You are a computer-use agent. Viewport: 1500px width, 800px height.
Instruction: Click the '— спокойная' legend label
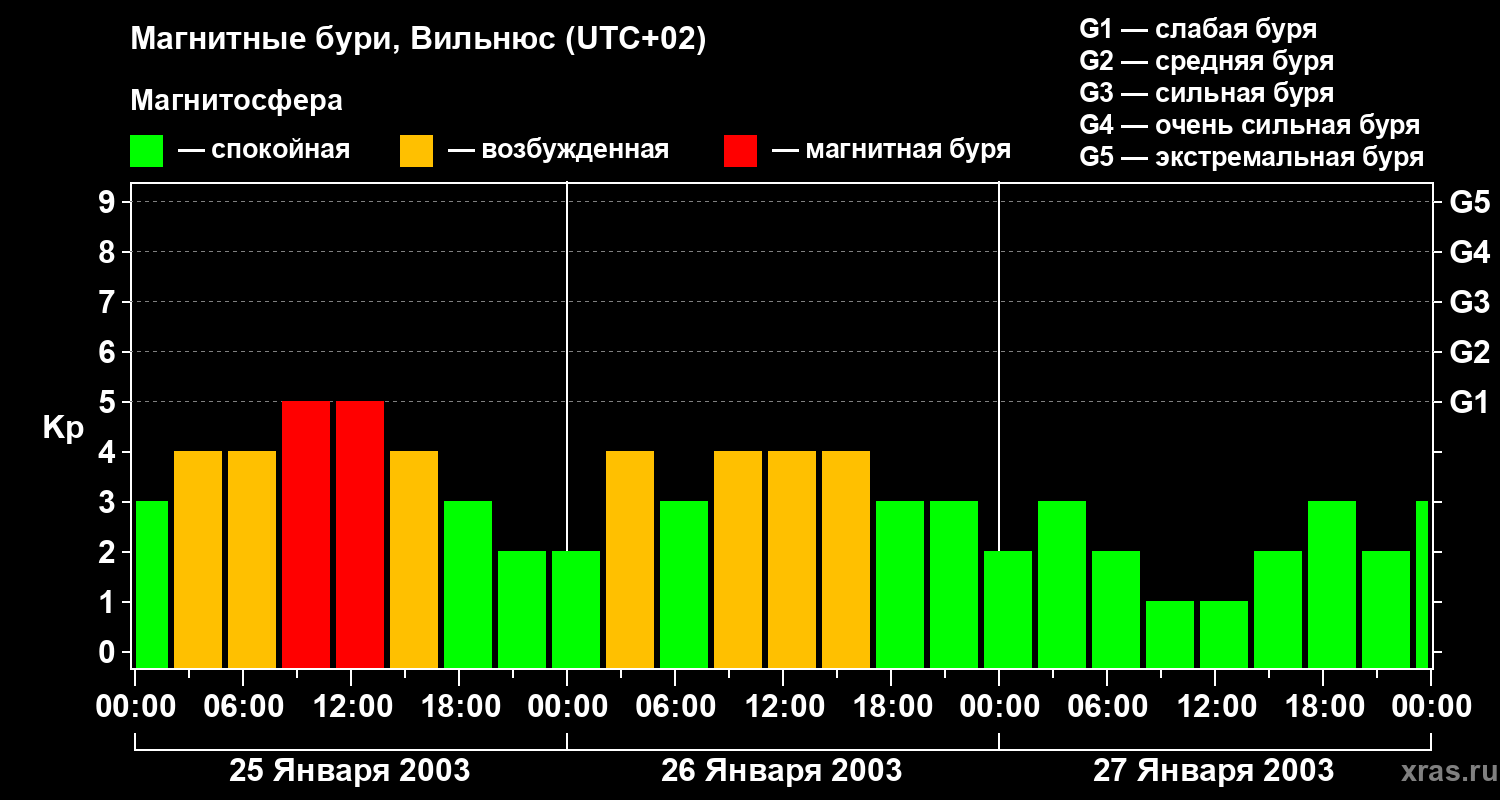[x=264, y=150]
